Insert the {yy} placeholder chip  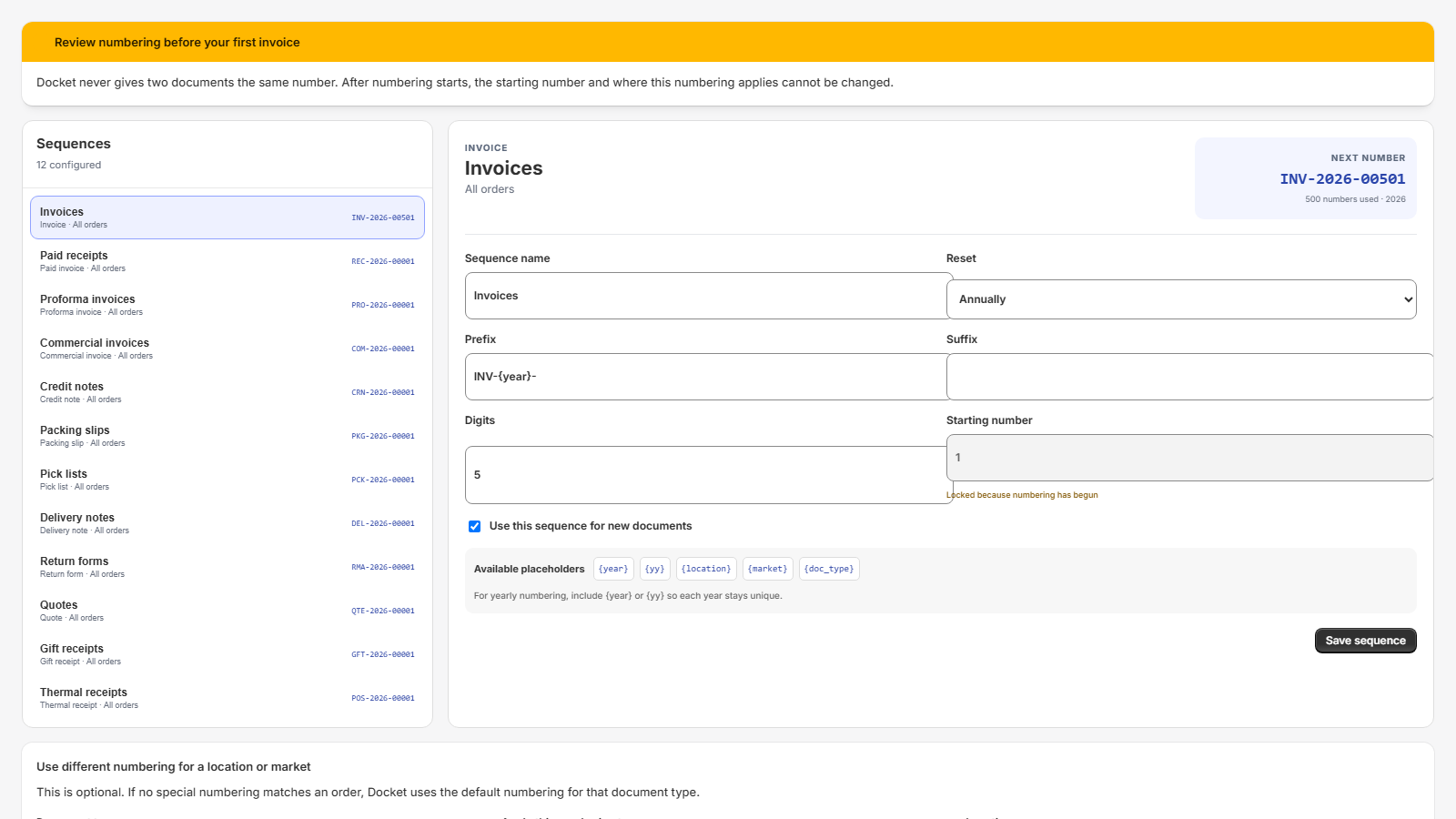coord(655,569)
